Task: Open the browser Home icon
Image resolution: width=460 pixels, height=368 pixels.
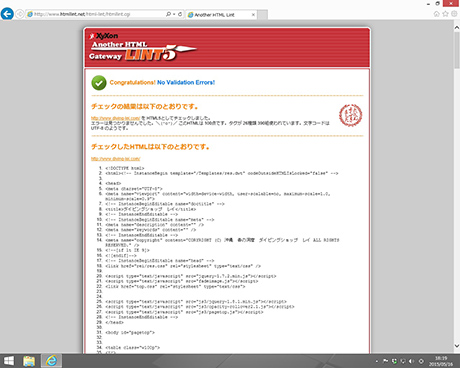Action: tap(437, 14)
